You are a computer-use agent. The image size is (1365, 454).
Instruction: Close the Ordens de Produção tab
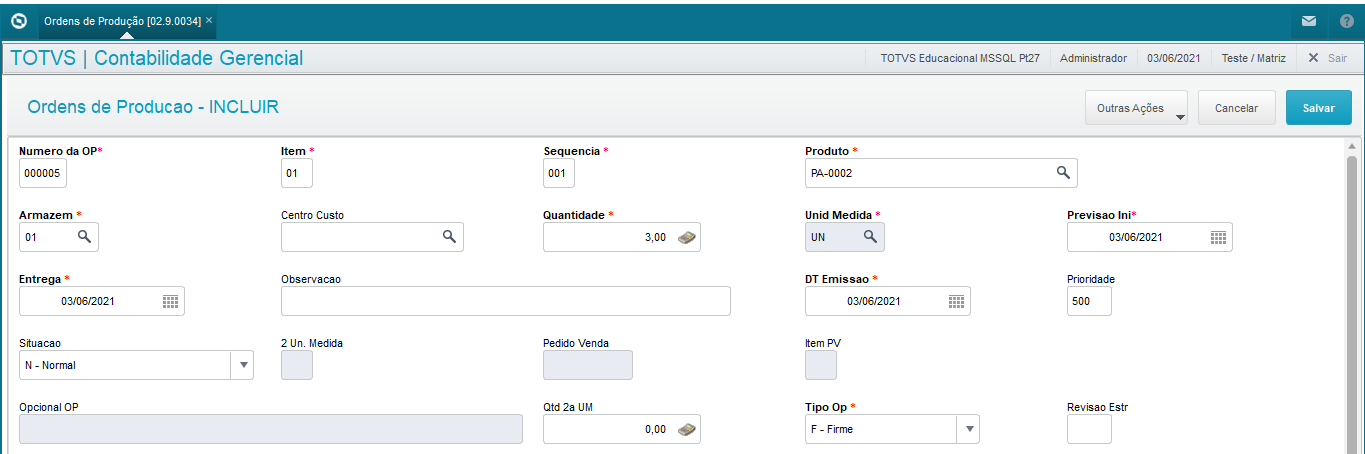[x=209, y=20]
